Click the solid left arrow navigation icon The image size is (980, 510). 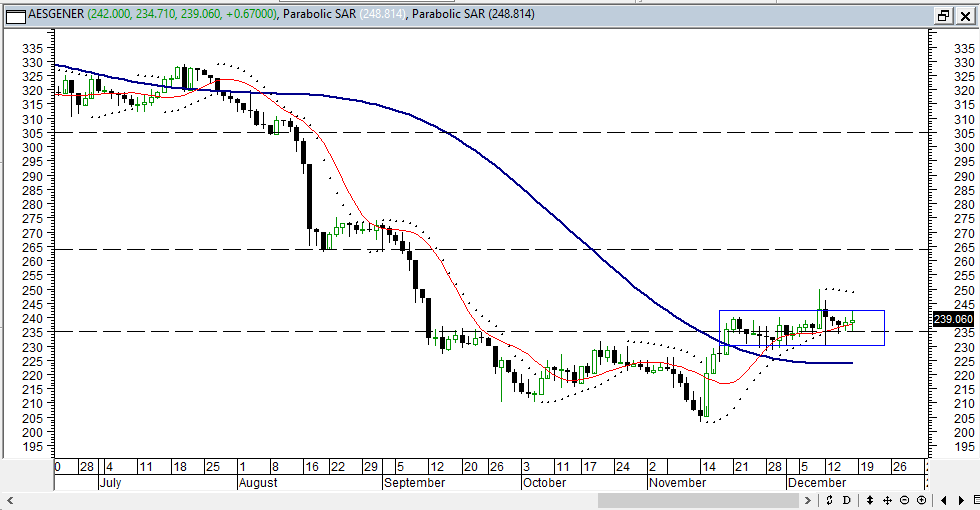[x=944, y=500]
